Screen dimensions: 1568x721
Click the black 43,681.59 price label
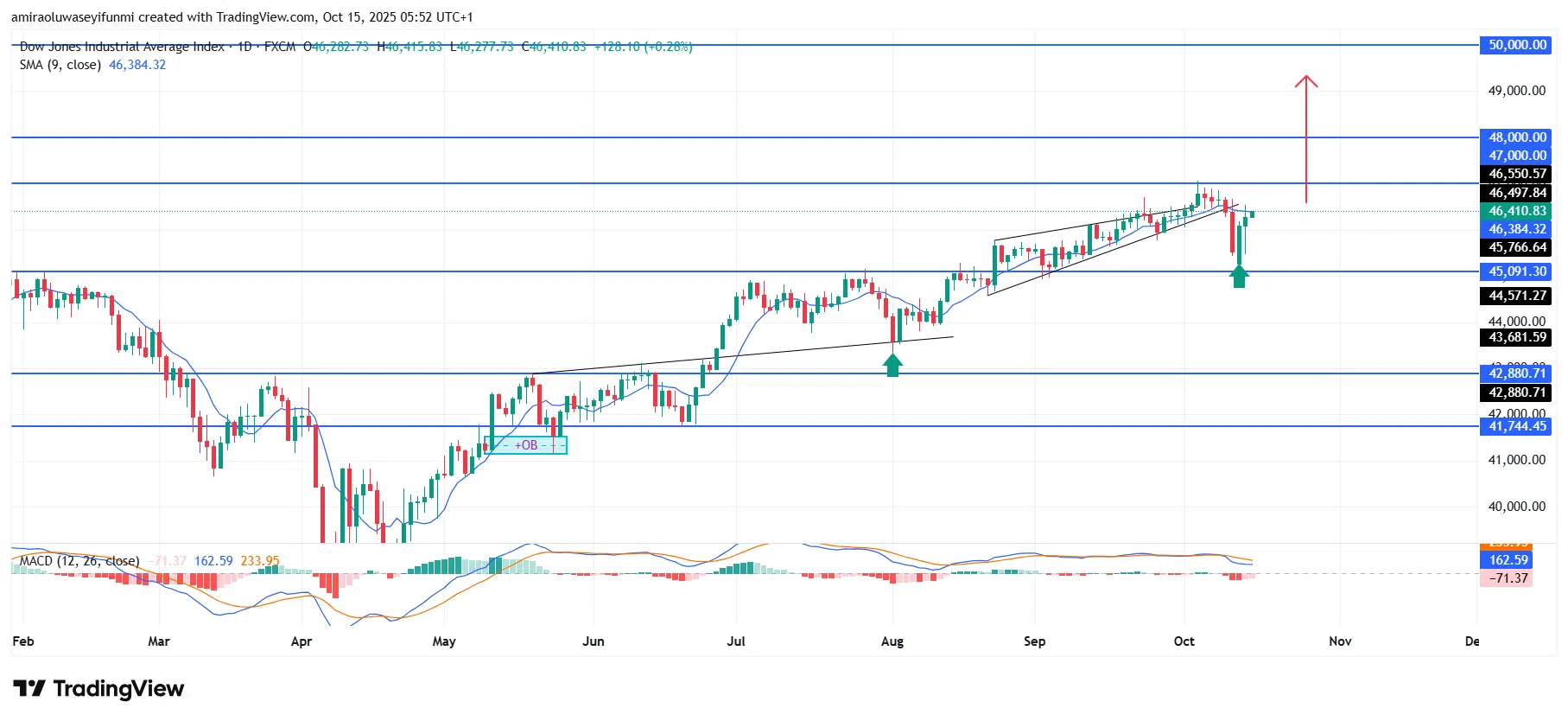coord(1516,337)
